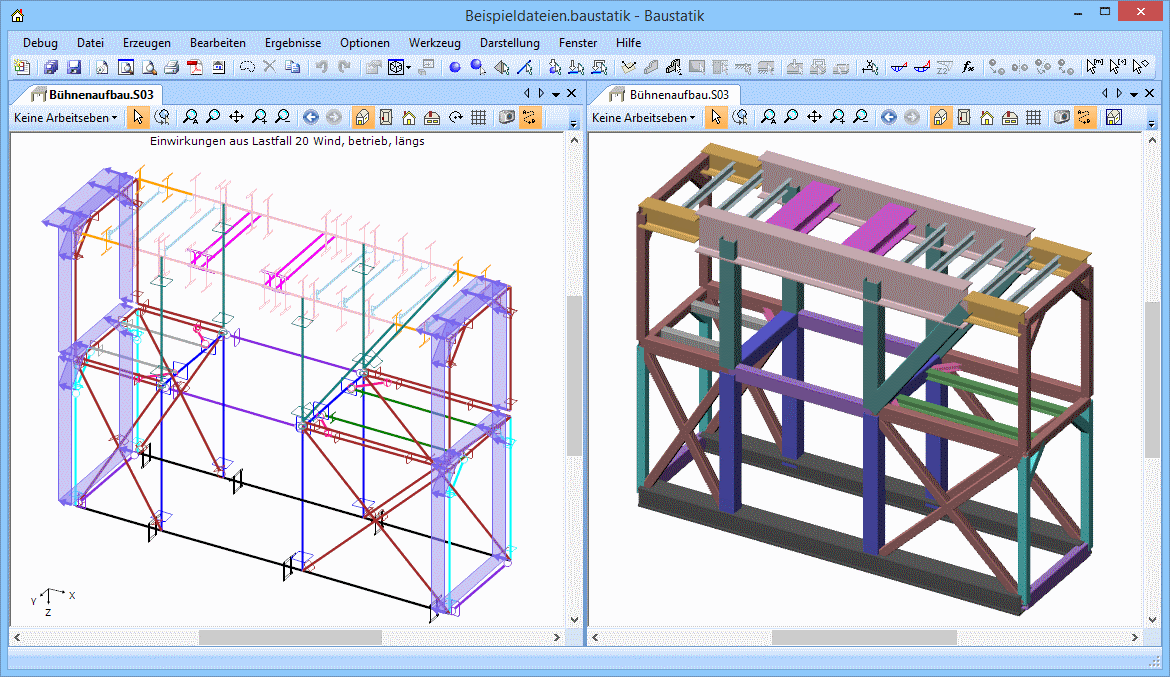
Task: Click the blue back arrow in left pane
Action: pos(310,117)
